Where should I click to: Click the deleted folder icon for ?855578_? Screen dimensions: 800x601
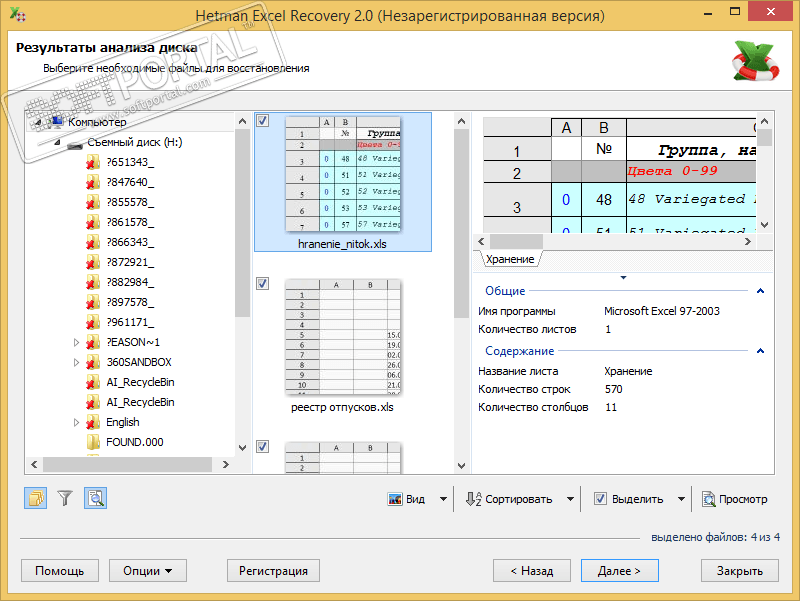[x=92, y=203]
